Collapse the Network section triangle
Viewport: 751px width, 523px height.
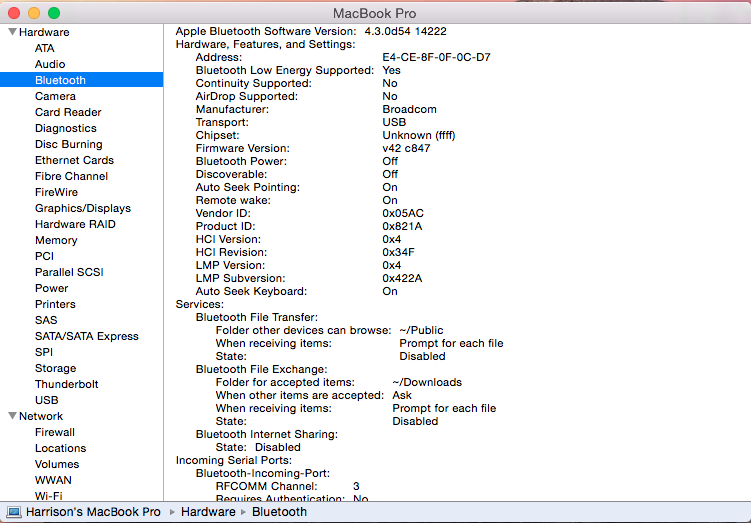12,416
